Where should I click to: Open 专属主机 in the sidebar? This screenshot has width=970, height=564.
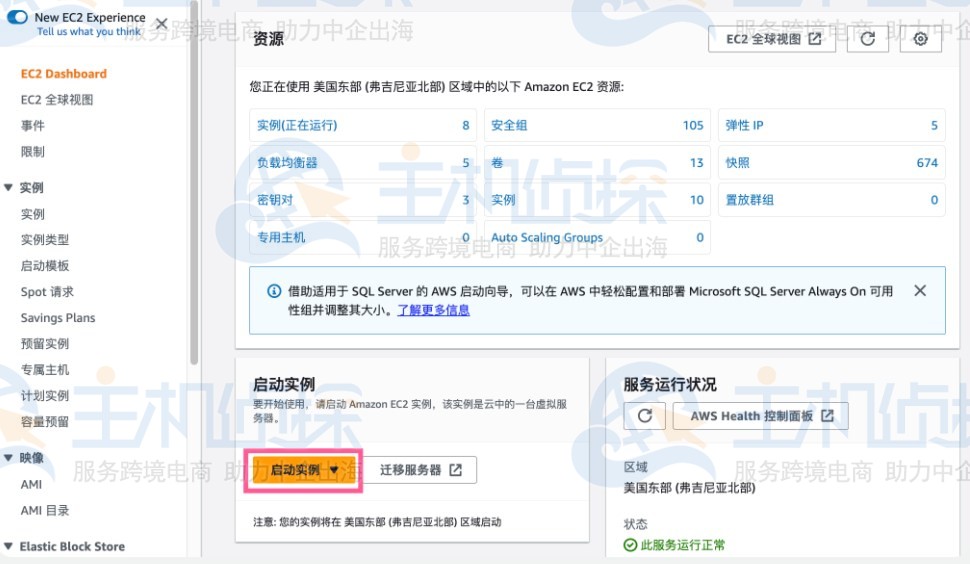[x=45, y=369]
